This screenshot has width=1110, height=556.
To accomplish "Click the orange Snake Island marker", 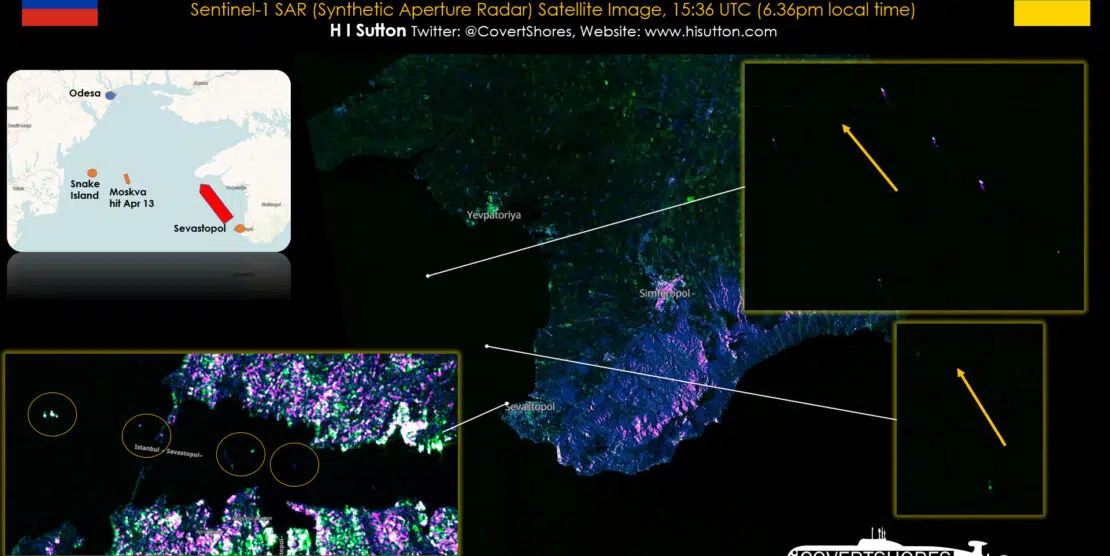I will 91,173.
